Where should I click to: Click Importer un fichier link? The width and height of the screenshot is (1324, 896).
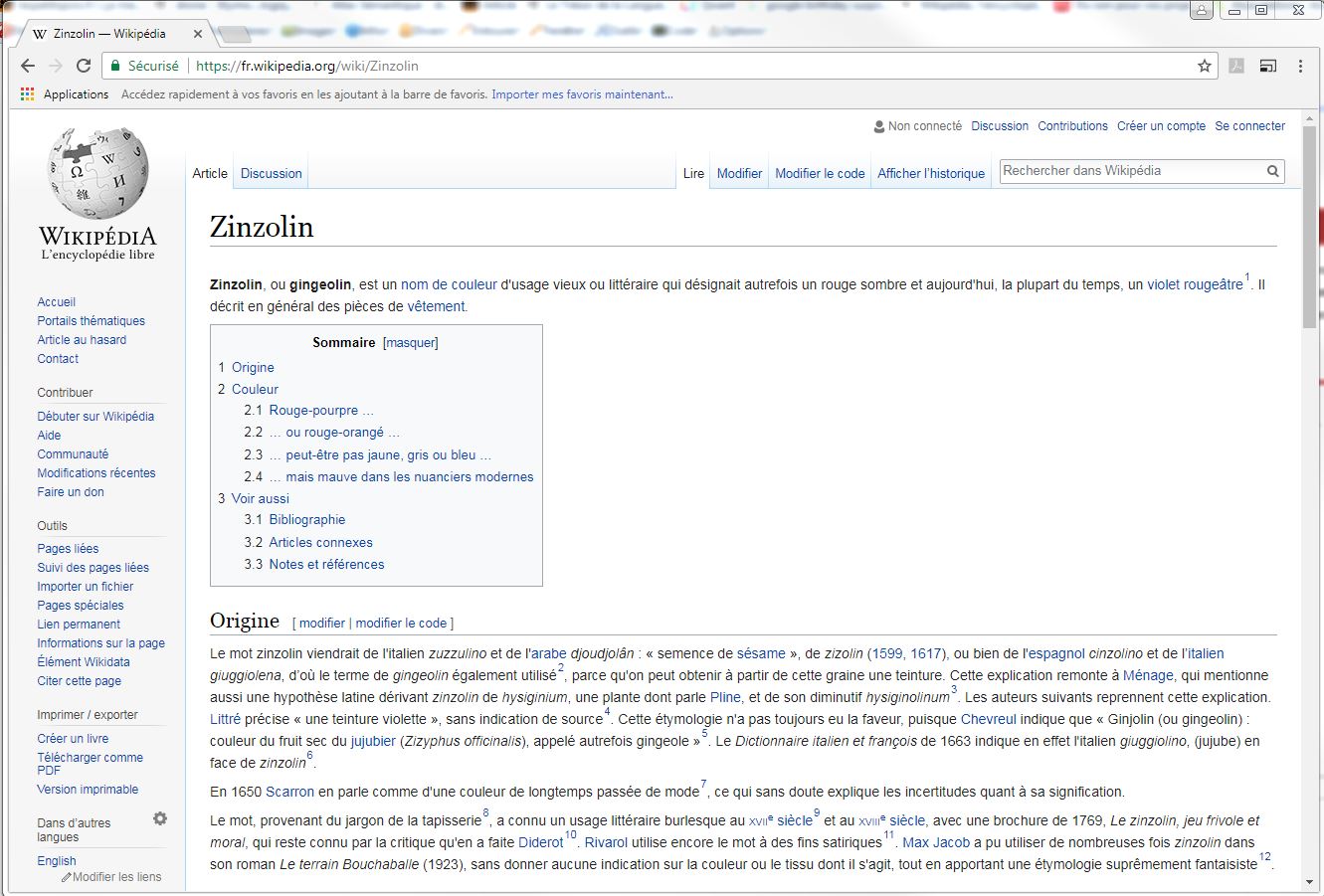(86, 587)
